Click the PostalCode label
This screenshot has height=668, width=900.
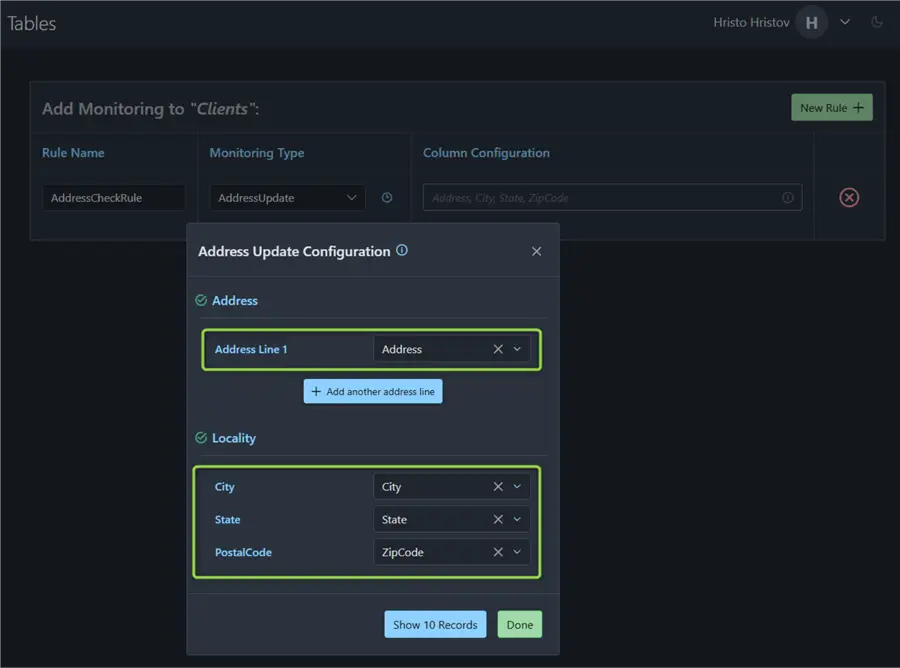click(x=243, y=552)
